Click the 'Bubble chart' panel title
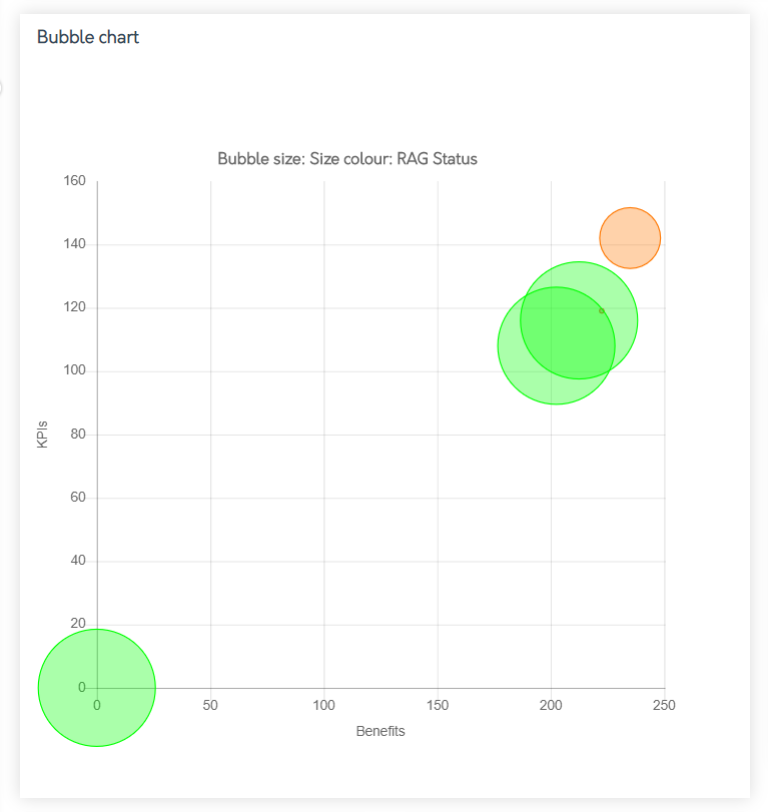The height and width of the screenshot is (812, 768). point(88,37)
